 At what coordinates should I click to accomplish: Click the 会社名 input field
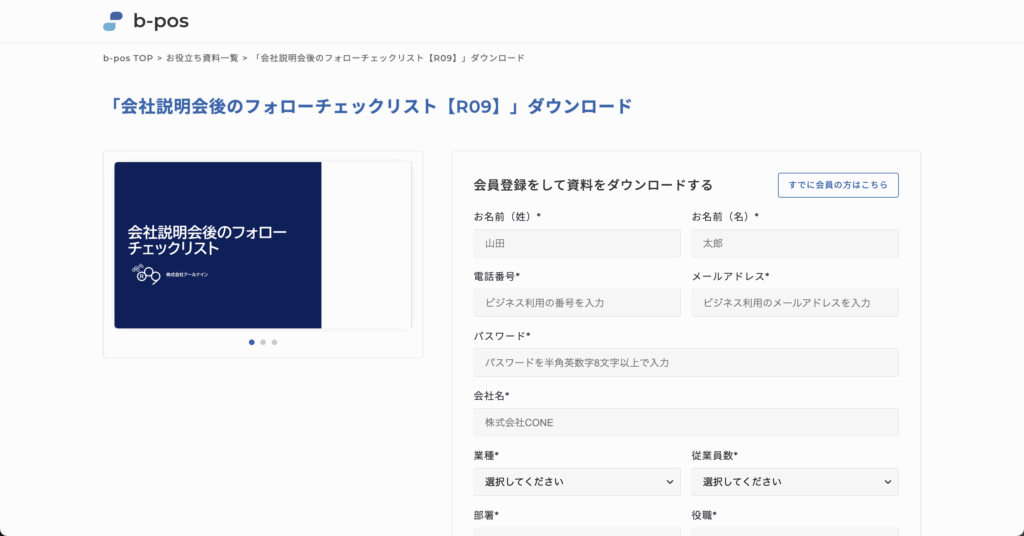pos(686,422)
